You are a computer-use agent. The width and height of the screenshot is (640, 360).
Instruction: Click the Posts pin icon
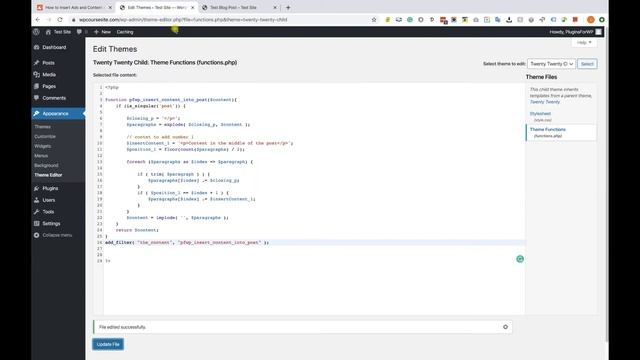tap(37, 63)
